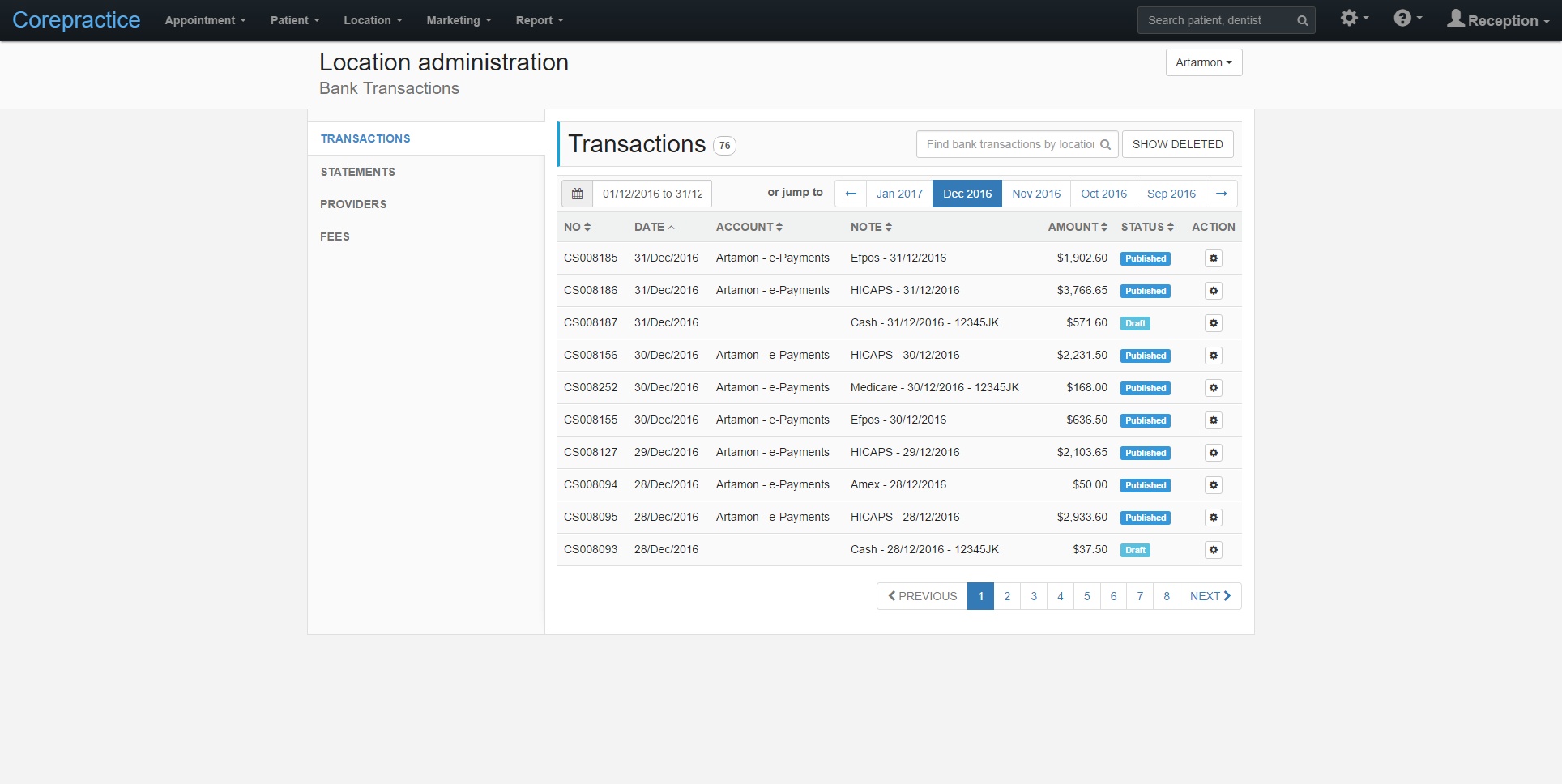Viewport: 1562px width, 784px height.
Task: Click the search magnifier in the patient search bar
Action: coord(1302,20)
